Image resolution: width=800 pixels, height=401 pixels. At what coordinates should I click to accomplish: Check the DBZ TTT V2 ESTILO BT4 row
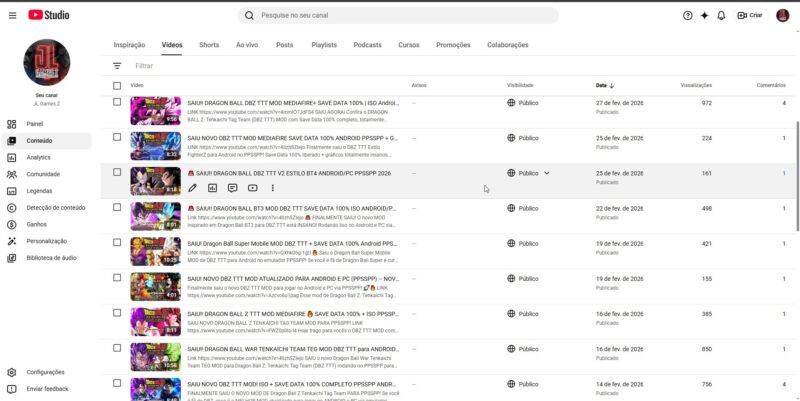click(x=117, y=172)
